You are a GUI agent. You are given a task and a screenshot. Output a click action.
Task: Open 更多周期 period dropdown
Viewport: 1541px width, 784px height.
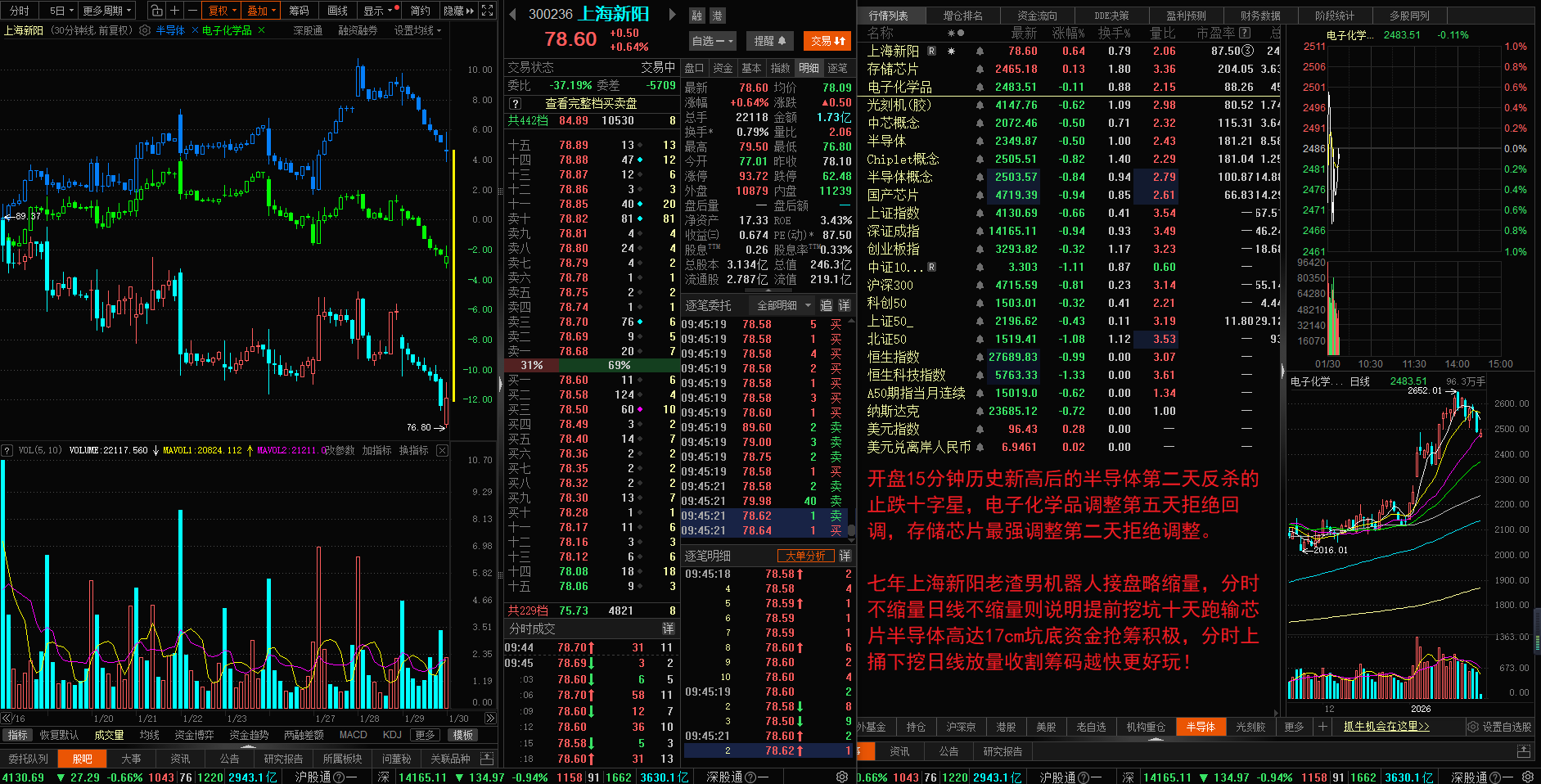point(107,11)
